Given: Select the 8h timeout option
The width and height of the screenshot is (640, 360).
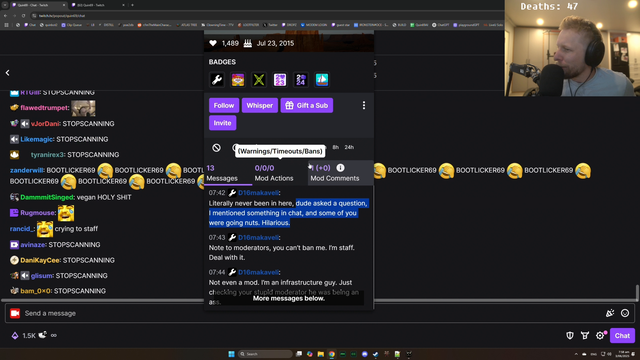Looking at the screenshot, I should (336, 147).
